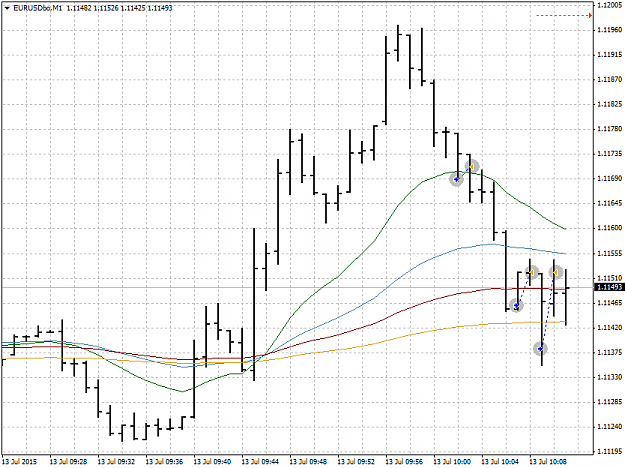Click the 13 Jul 10:04 time label
625x468 pixels.
(x=500, y=462)
